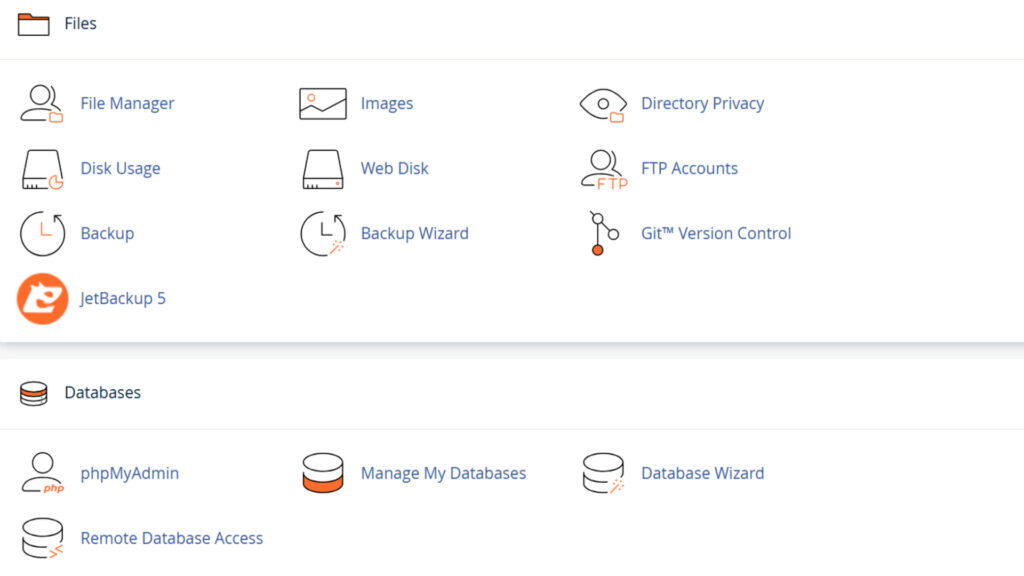Launch the orange JetBackup 5 icon
1024x576 pixels.
42,299
